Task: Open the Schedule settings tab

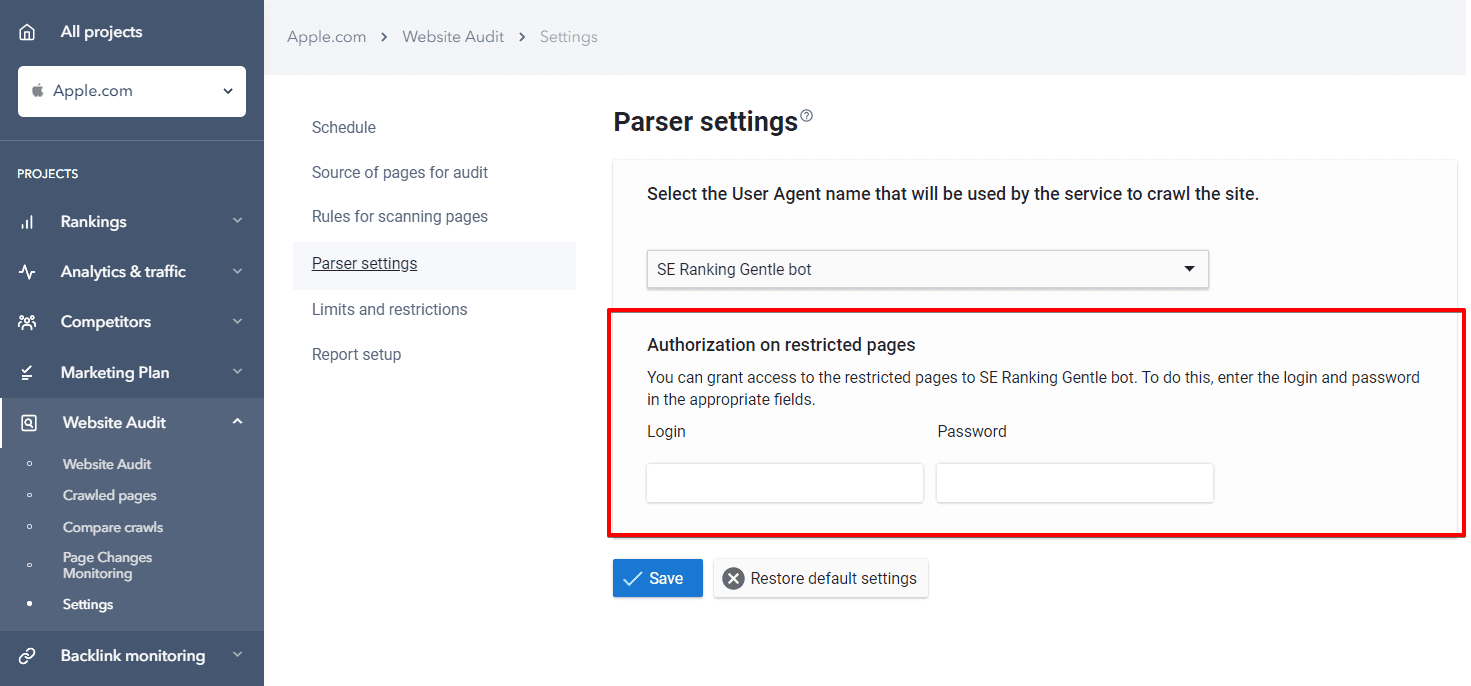Action: click(x=344, y=128)
